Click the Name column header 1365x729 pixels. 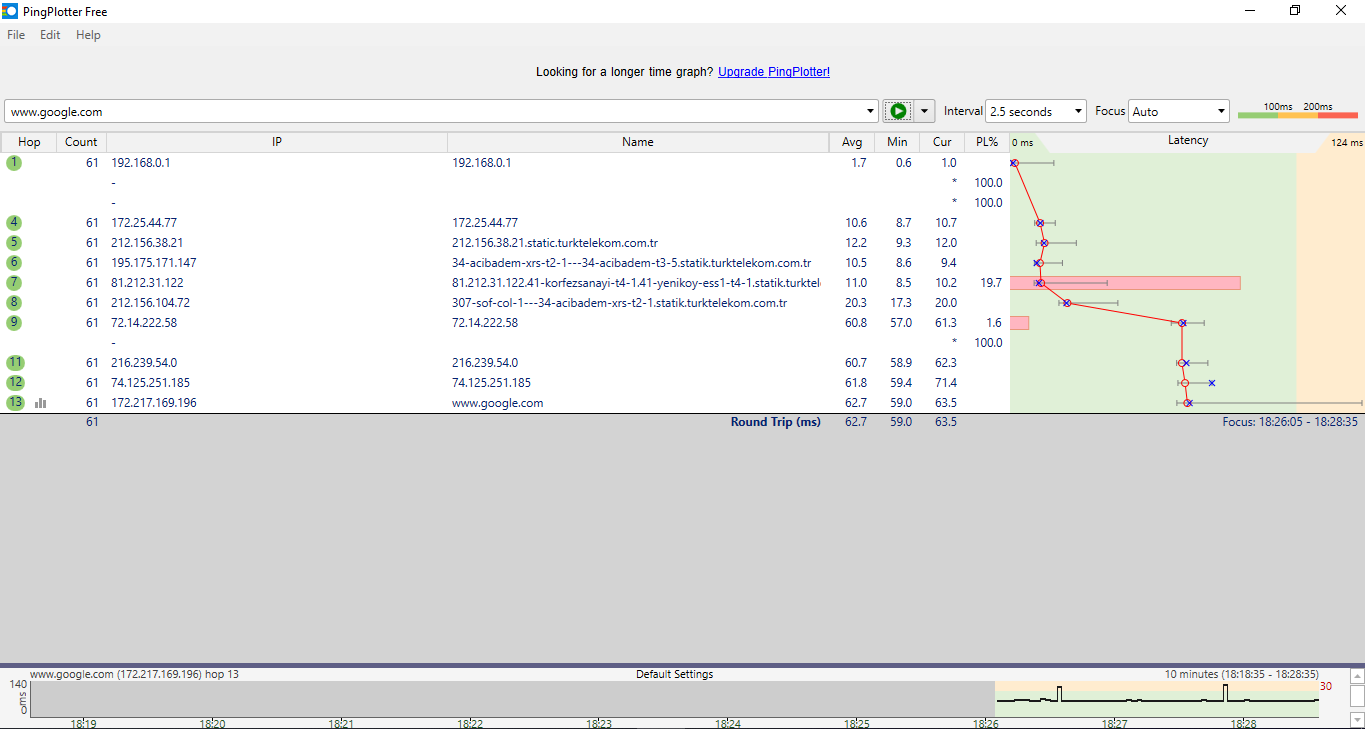point(638,142)
